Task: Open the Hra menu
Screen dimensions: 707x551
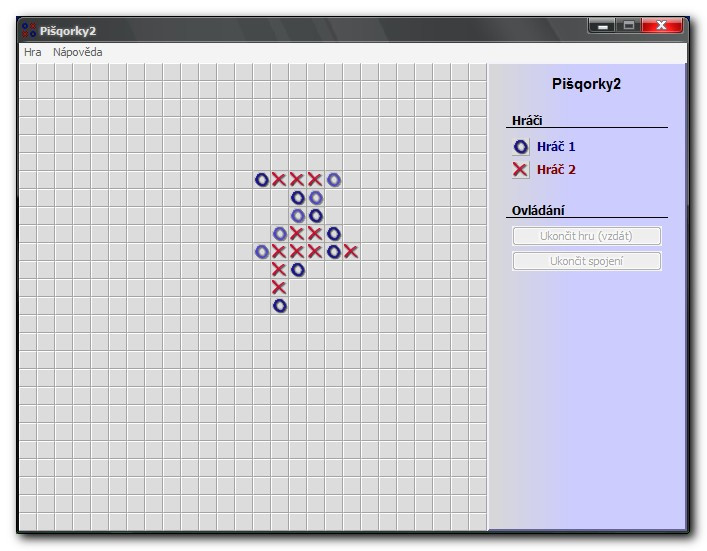Action: click(x=32, y=52)
